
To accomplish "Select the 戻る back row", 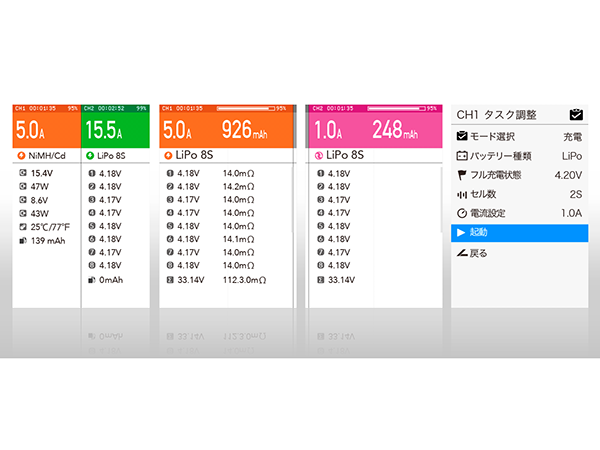I will point(519,253).
